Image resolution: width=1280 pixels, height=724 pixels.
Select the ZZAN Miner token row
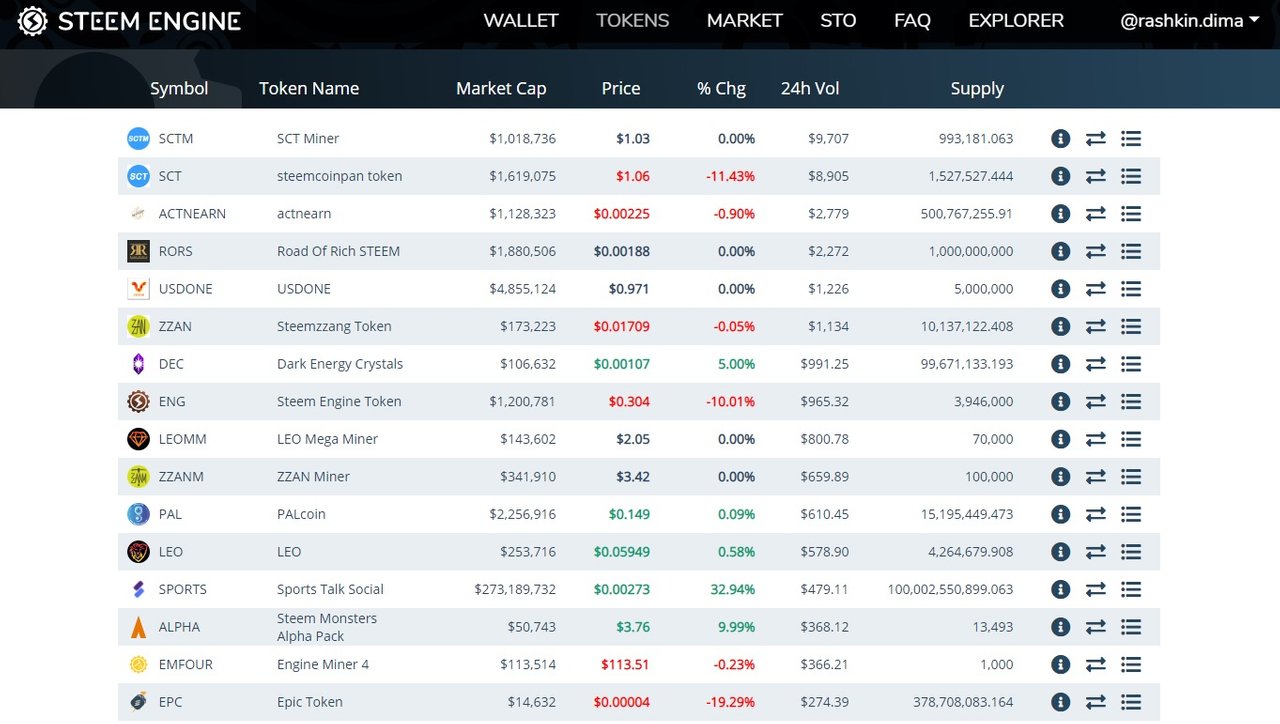point(639,477)
